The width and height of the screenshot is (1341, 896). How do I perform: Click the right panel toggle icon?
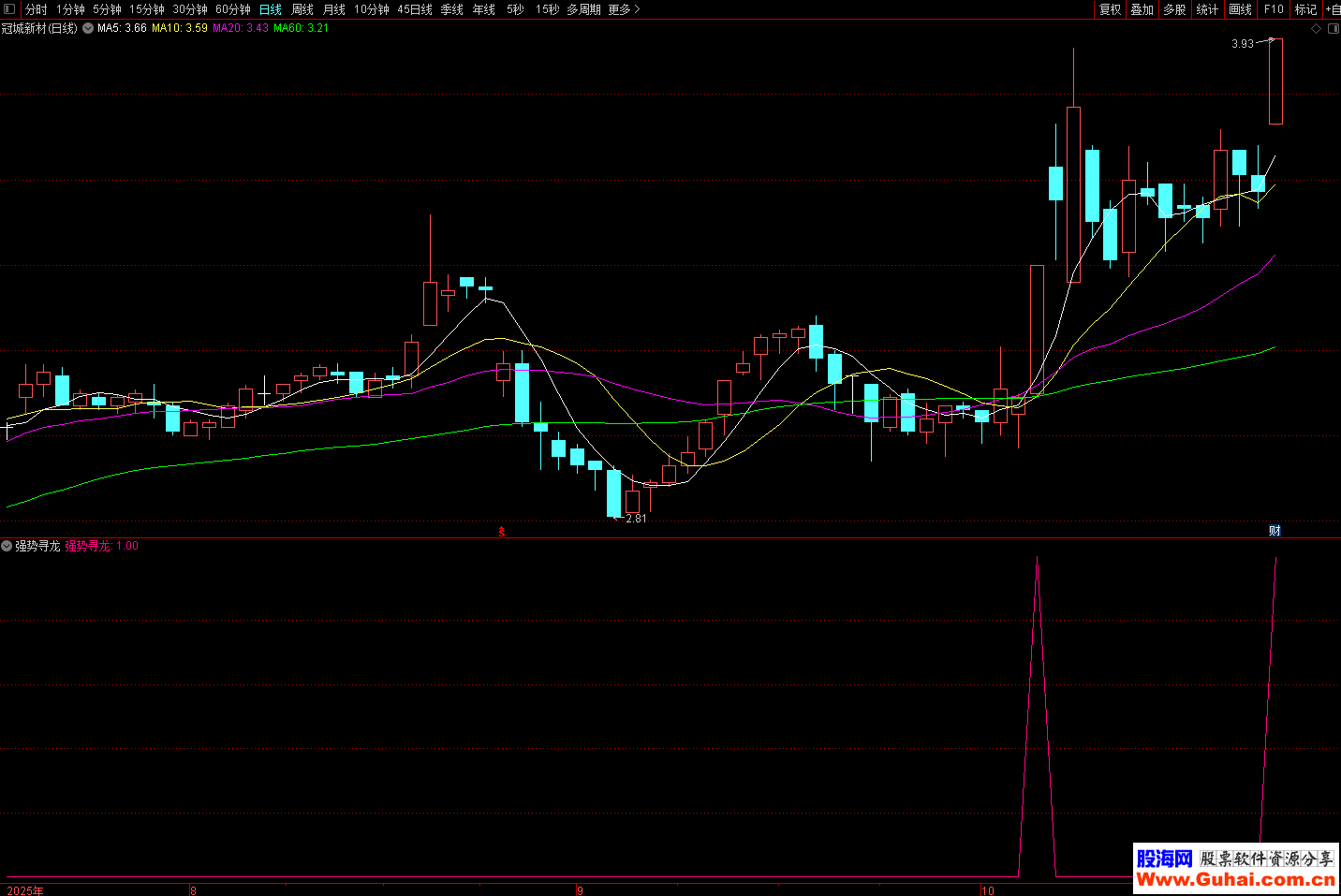[1334, 29]
